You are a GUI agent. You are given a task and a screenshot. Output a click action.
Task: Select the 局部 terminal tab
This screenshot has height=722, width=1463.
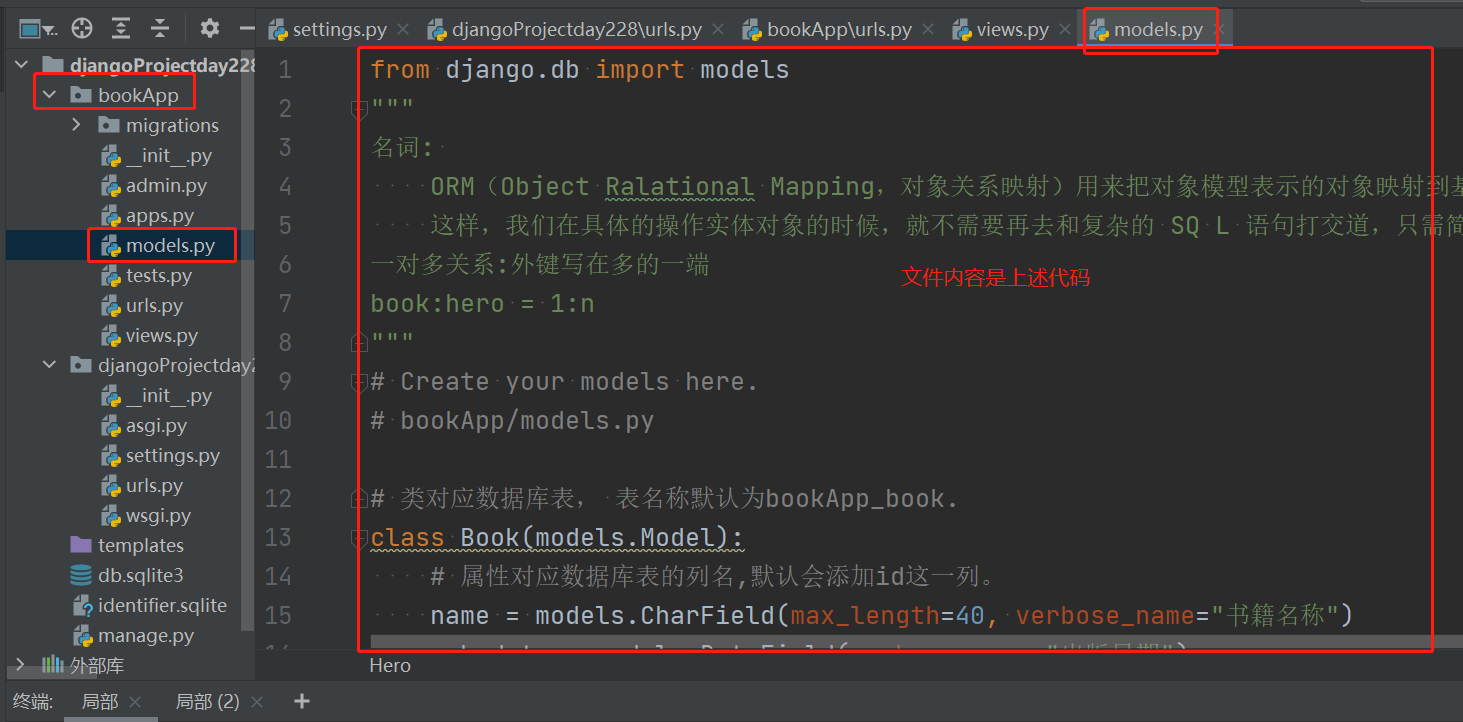coord(100,702)
